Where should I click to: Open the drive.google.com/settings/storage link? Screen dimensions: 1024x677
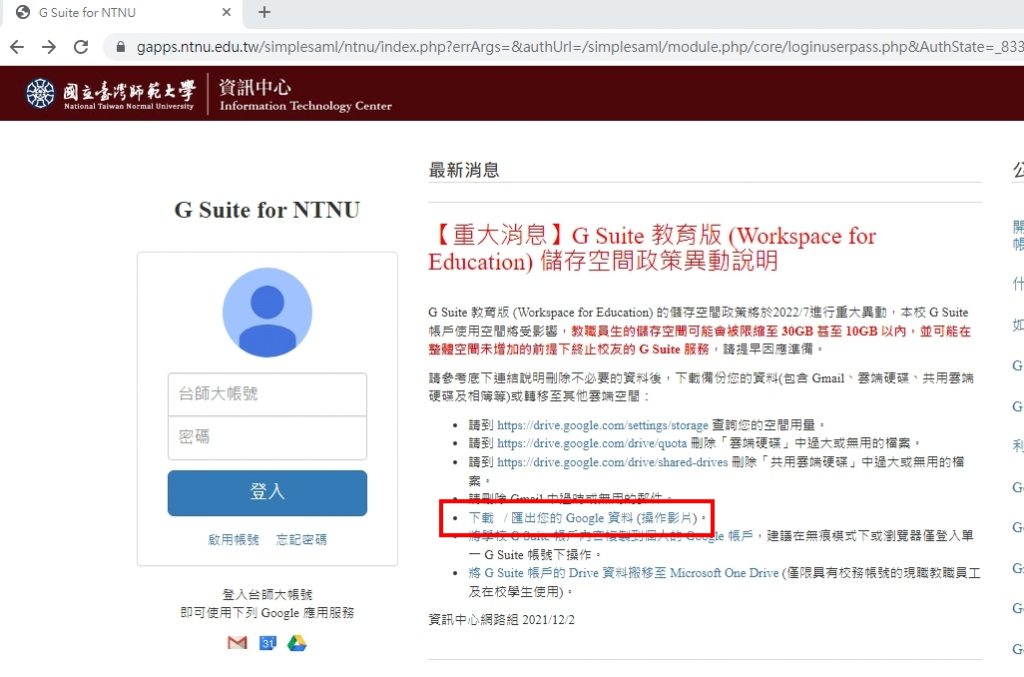pyautogui.click(x=602, y=426)
